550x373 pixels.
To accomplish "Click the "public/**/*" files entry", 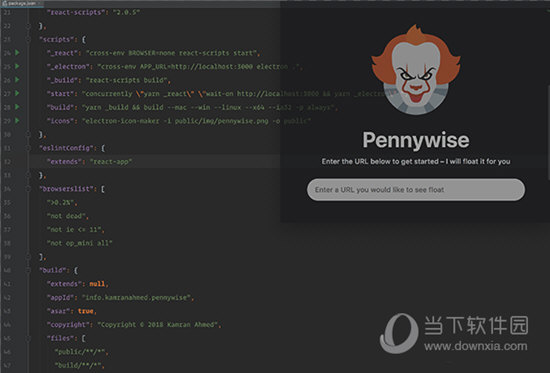I will click(80, 352).
